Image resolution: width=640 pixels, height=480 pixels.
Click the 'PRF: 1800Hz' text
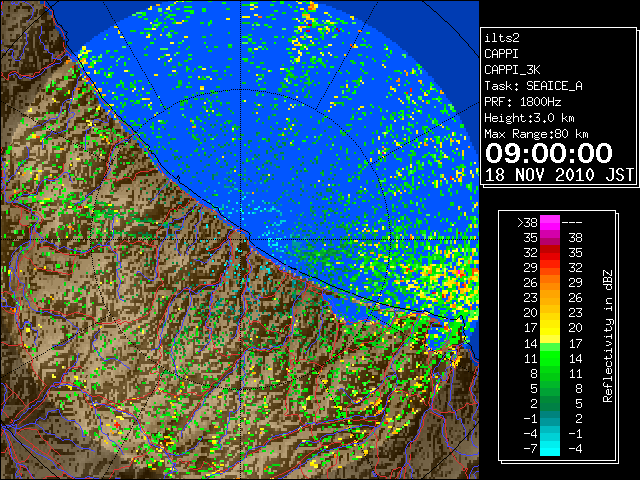(522, 102)
